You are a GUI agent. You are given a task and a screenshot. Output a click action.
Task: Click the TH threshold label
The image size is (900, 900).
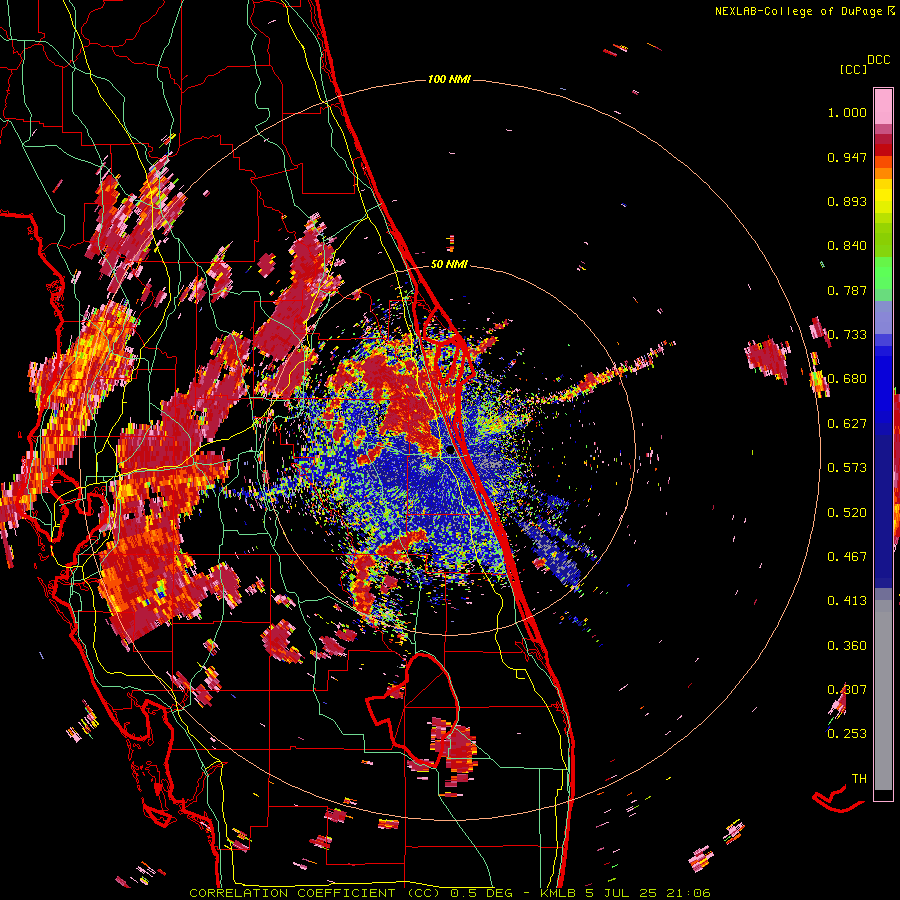point(859,779)
